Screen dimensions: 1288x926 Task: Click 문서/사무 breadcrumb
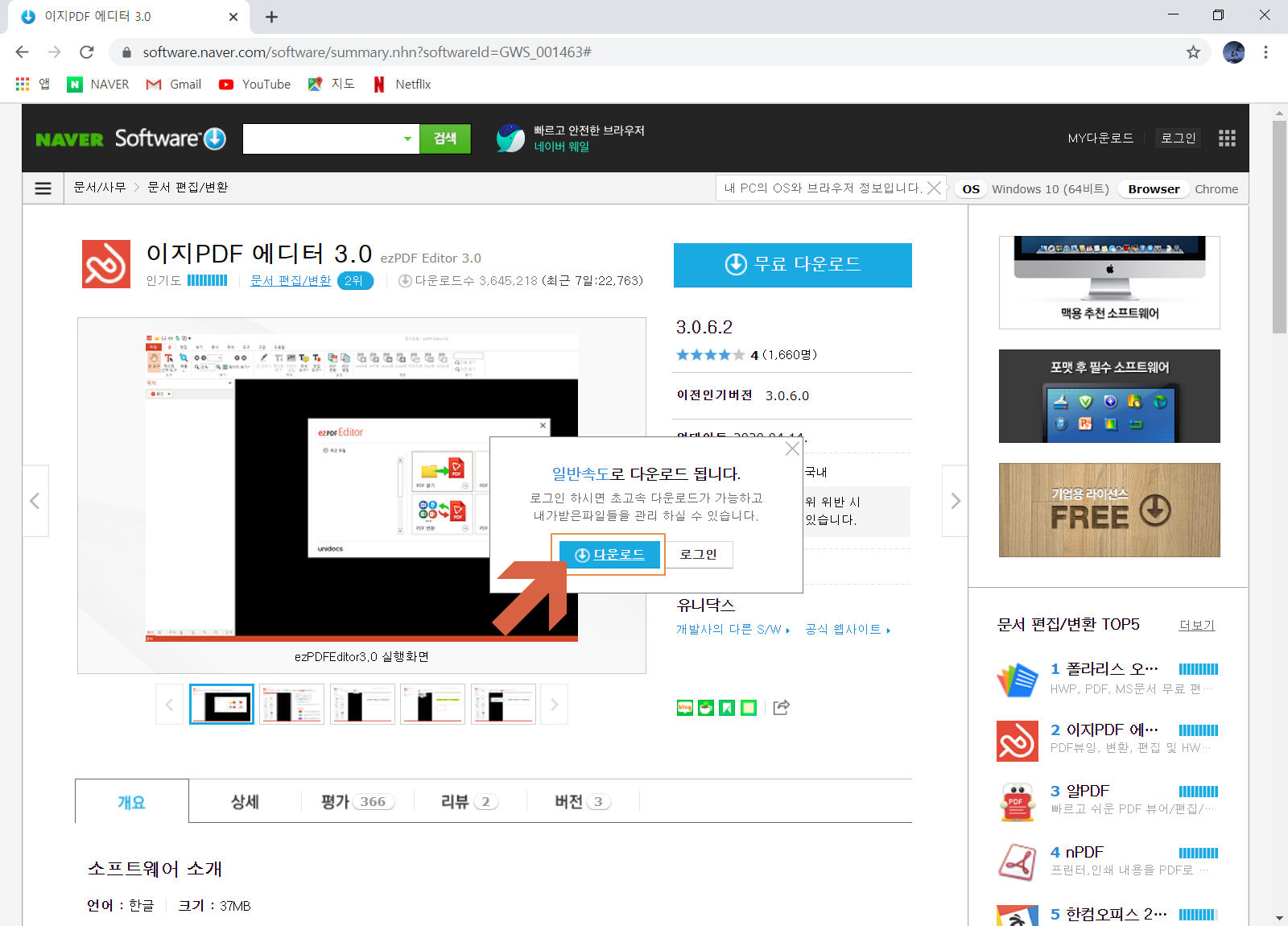click(100, 188)
